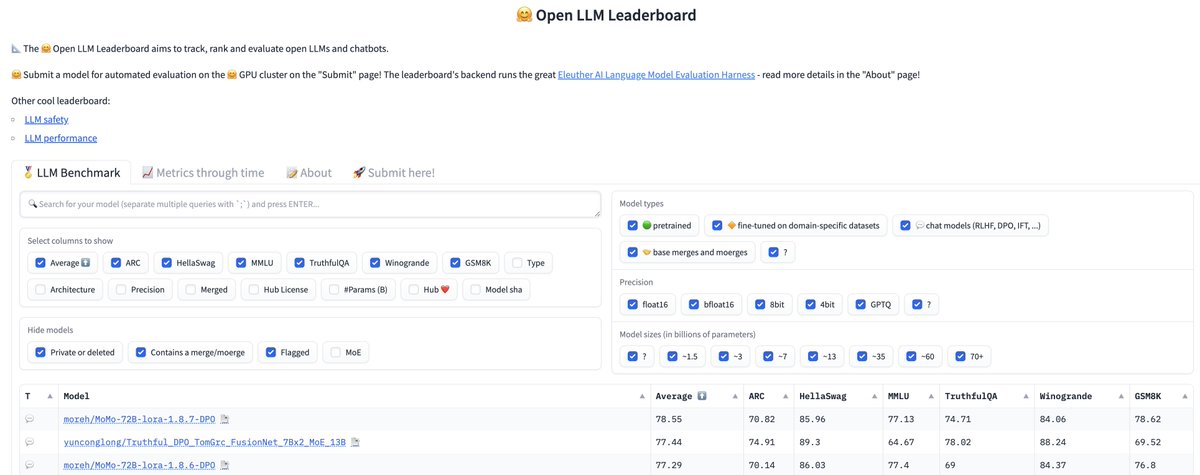Click the chat model icon in MoMo-72B-lora-1.8.7-DPO row
1200x475 pixels.
29,418
